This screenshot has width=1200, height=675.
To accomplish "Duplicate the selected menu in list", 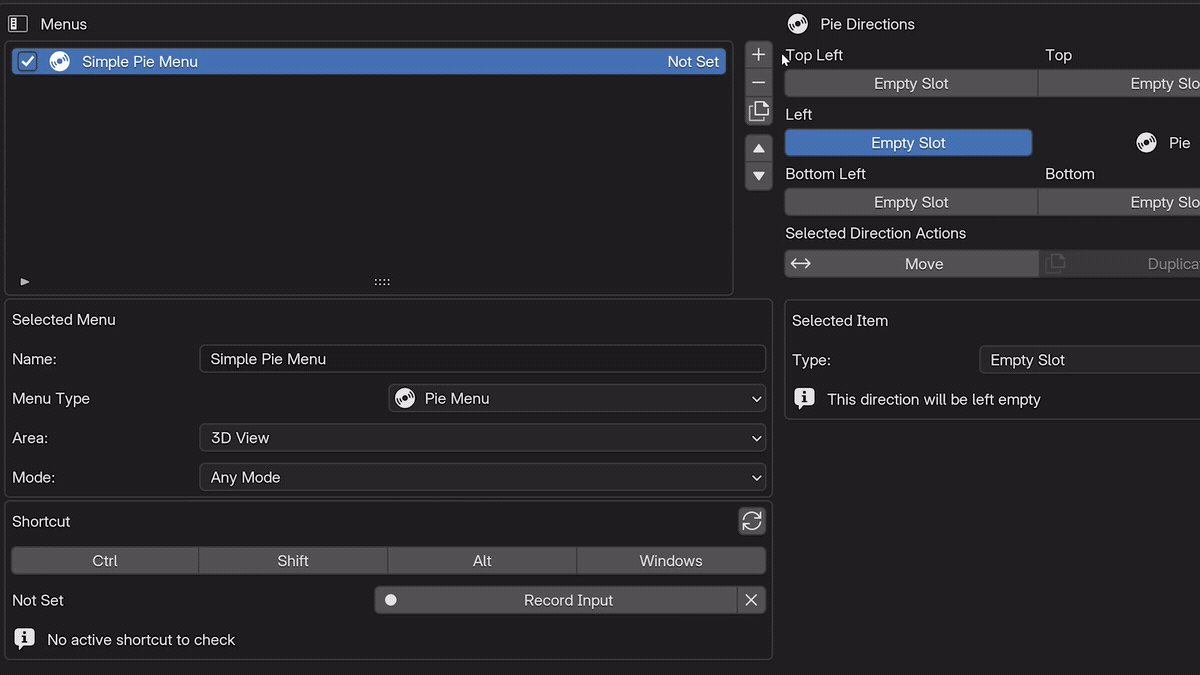I will 759,111.
